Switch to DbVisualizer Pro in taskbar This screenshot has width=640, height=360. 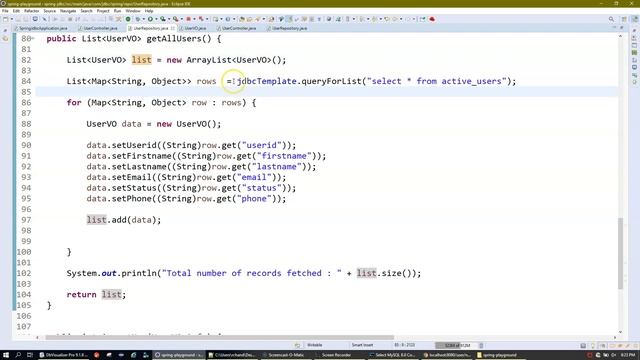63,355
